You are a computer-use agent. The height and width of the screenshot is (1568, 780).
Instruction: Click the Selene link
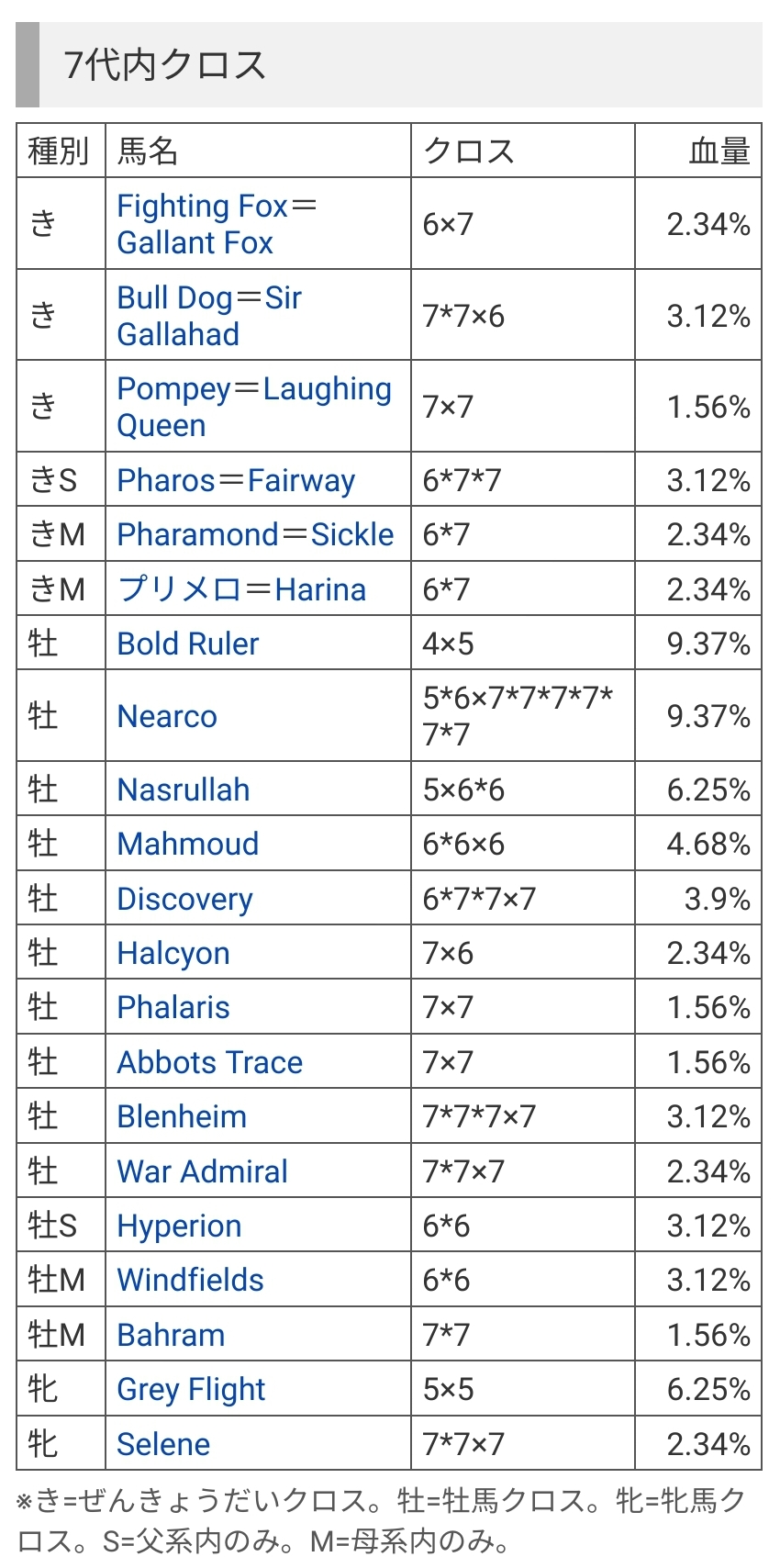[163, 1444]
